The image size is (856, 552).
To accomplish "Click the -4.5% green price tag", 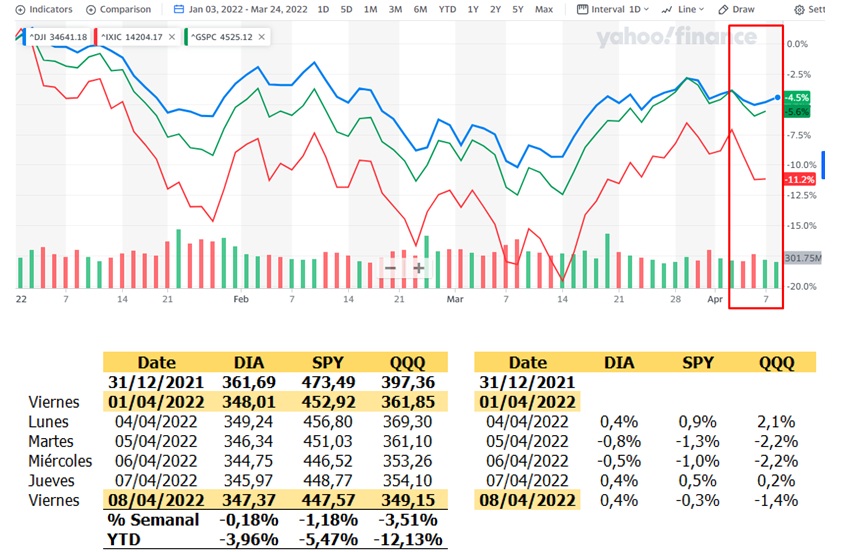I will click(x=796, y=98).
